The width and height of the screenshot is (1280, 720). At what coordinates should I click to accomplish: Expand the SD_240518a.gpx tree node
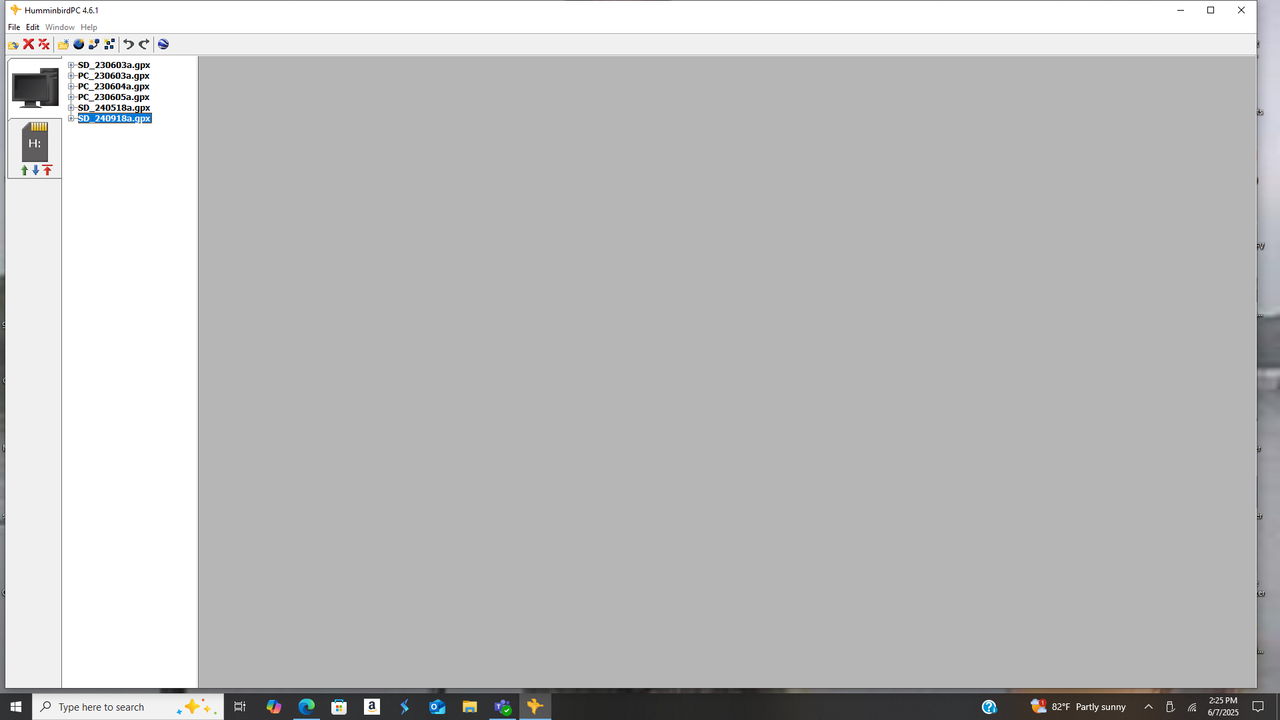pyautogui.click(x=70, y=107)
